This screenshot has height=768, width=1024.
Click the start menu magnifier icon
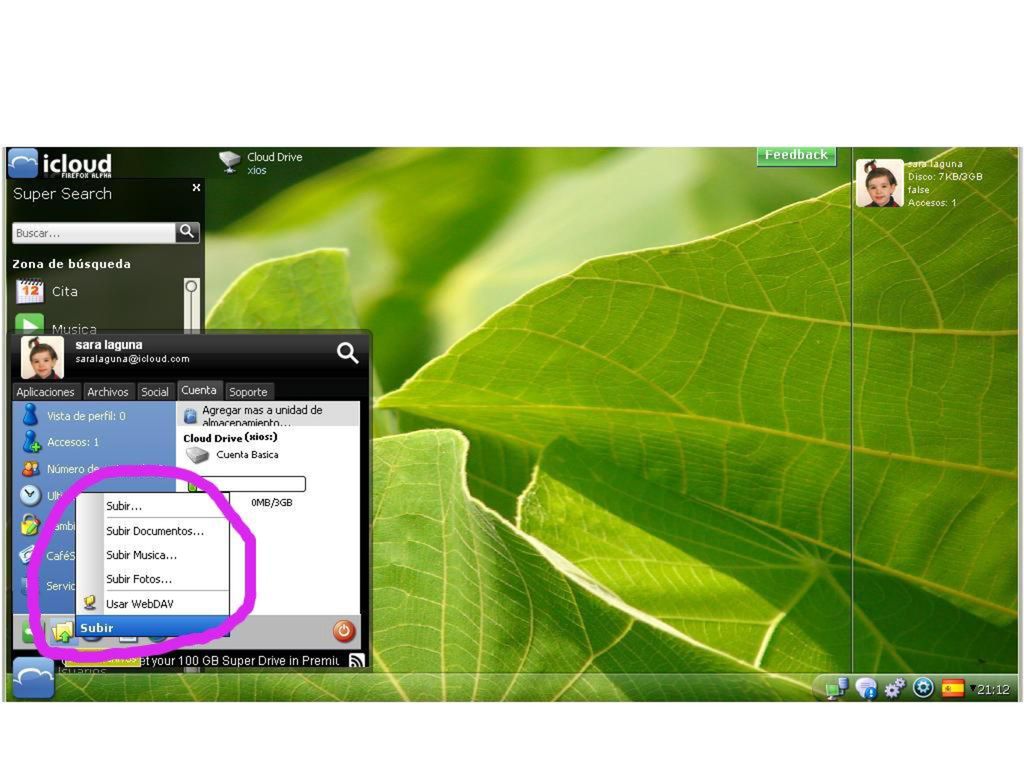(347, 353)
